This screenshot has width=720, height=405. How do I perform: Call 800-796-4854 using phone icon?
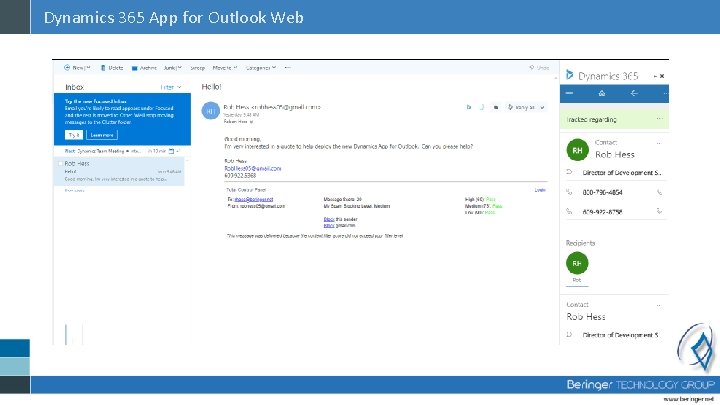(659, 192)
